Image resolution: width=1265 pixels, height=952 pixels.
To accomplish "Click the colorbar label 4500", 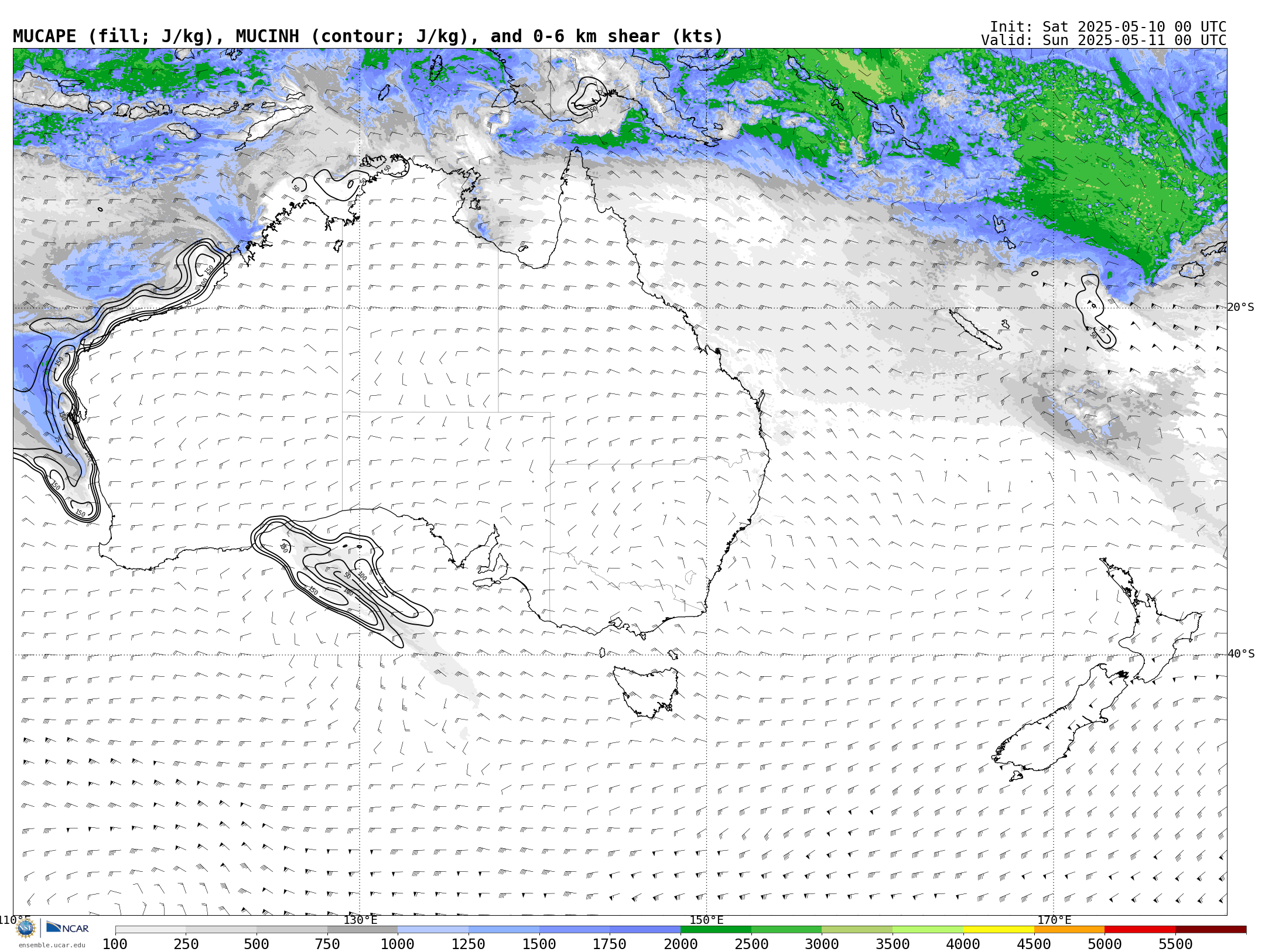I will pos(1034,944).
